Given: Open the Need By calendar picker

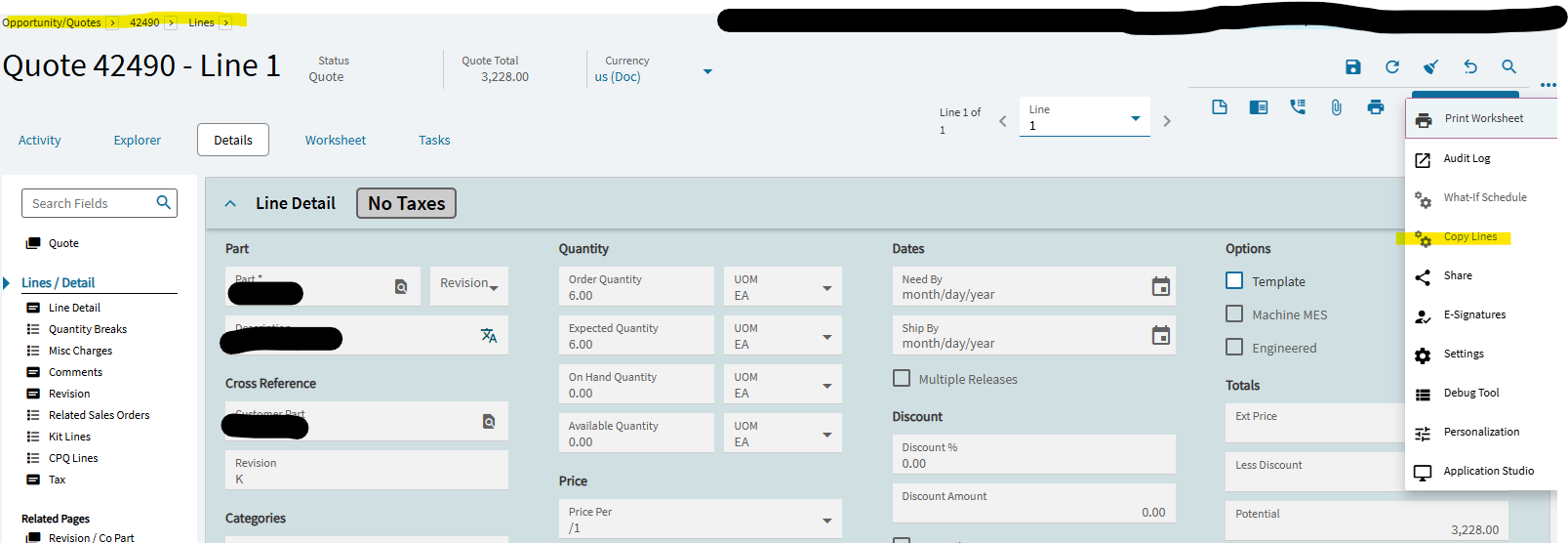Looking at the screenshot, I should [x=1161, y=286].
